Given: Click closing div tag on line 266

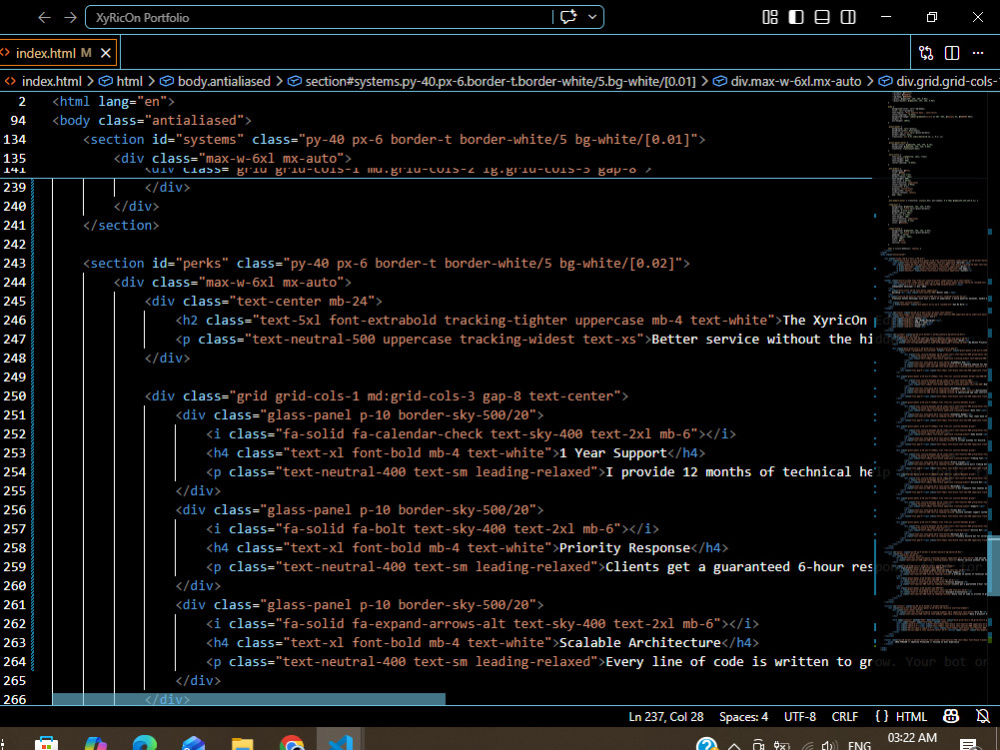Looking at the screenshot, I should (x=167, y=699).
